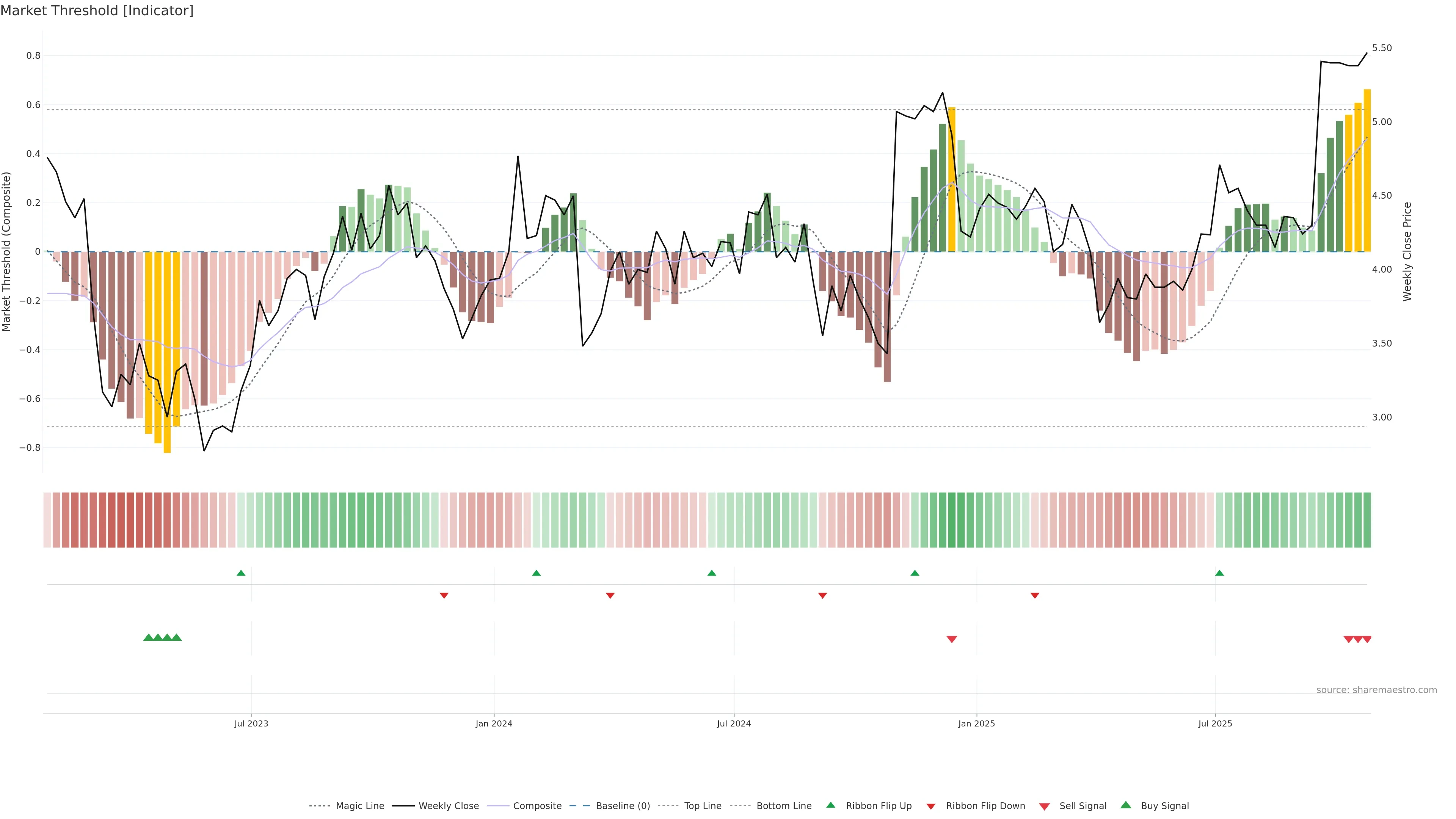Hide the Composite series via legend

[x=537, y=805]
